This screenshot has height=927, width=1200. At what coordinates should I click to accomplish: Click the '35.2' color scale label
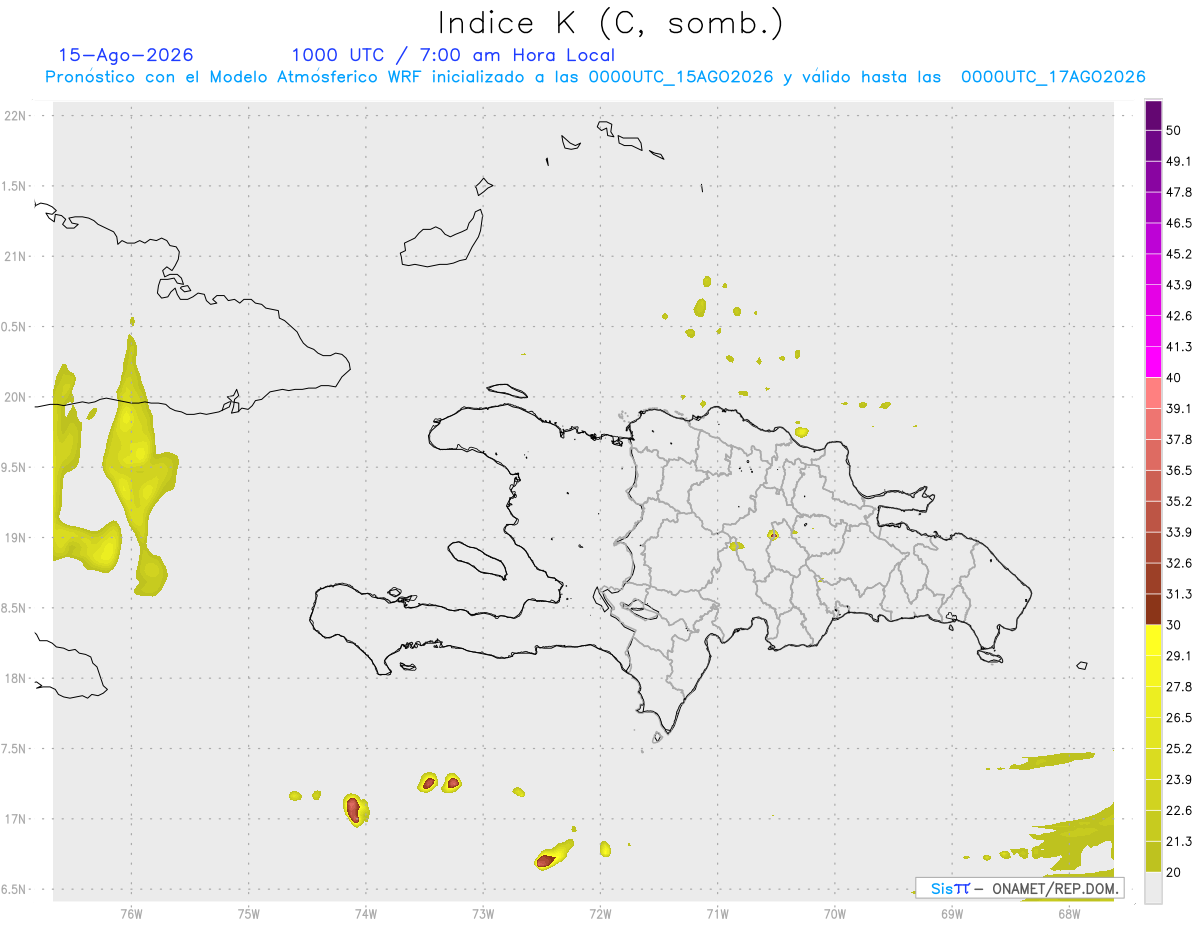tap(1179, 501)
